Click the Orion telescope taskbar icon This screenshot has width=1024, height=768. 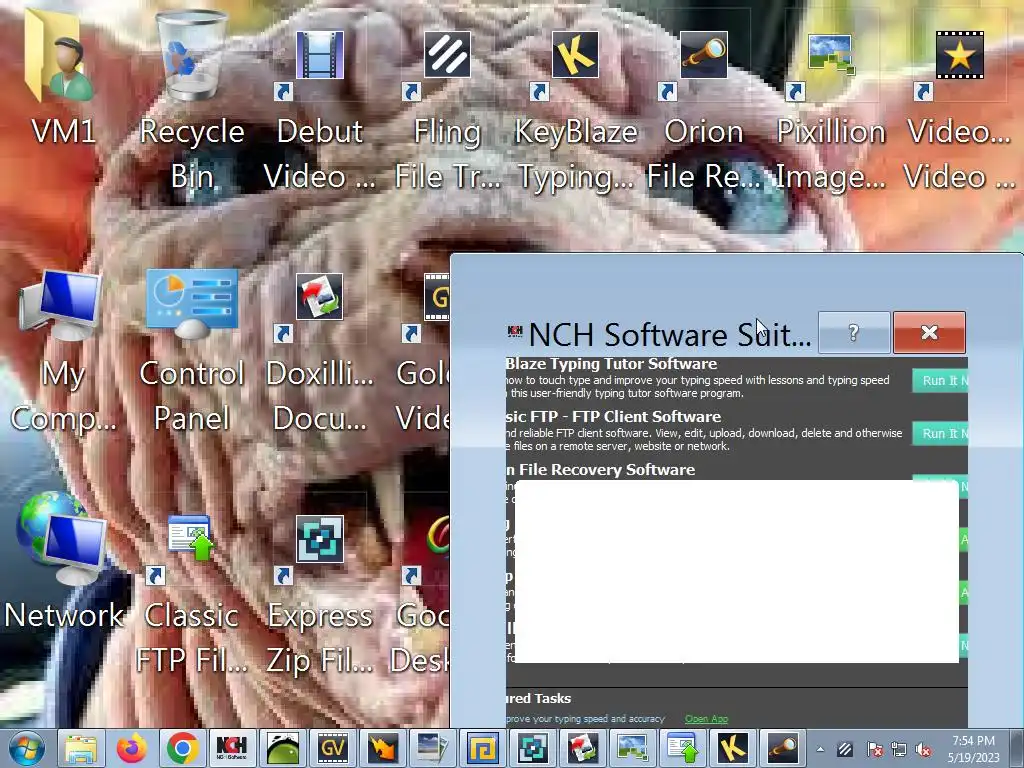(x=782, y=748)
